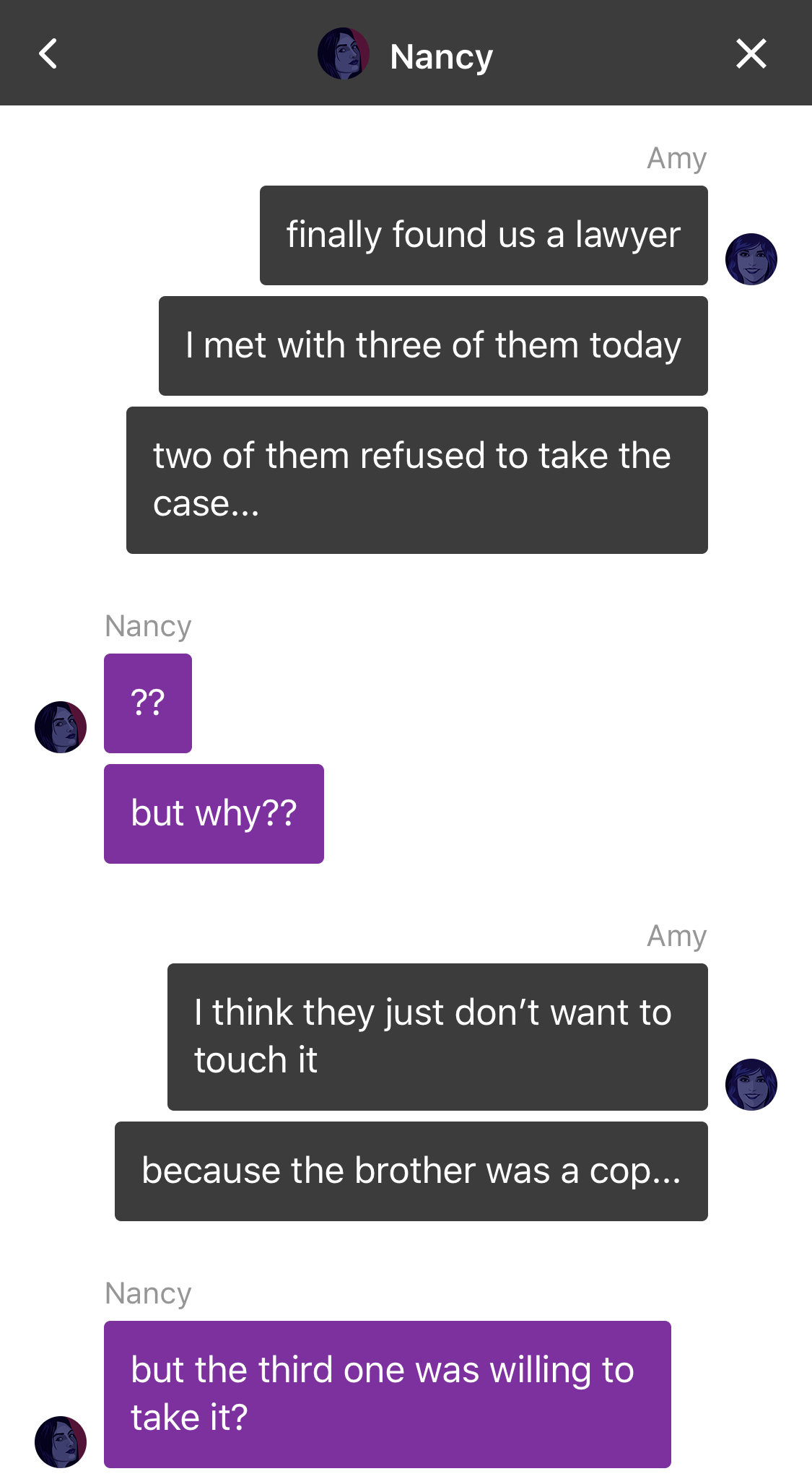Tap the second Amy sender label
The height and width of the screenshot is (1479, 812).
click(x=676, y=936)
